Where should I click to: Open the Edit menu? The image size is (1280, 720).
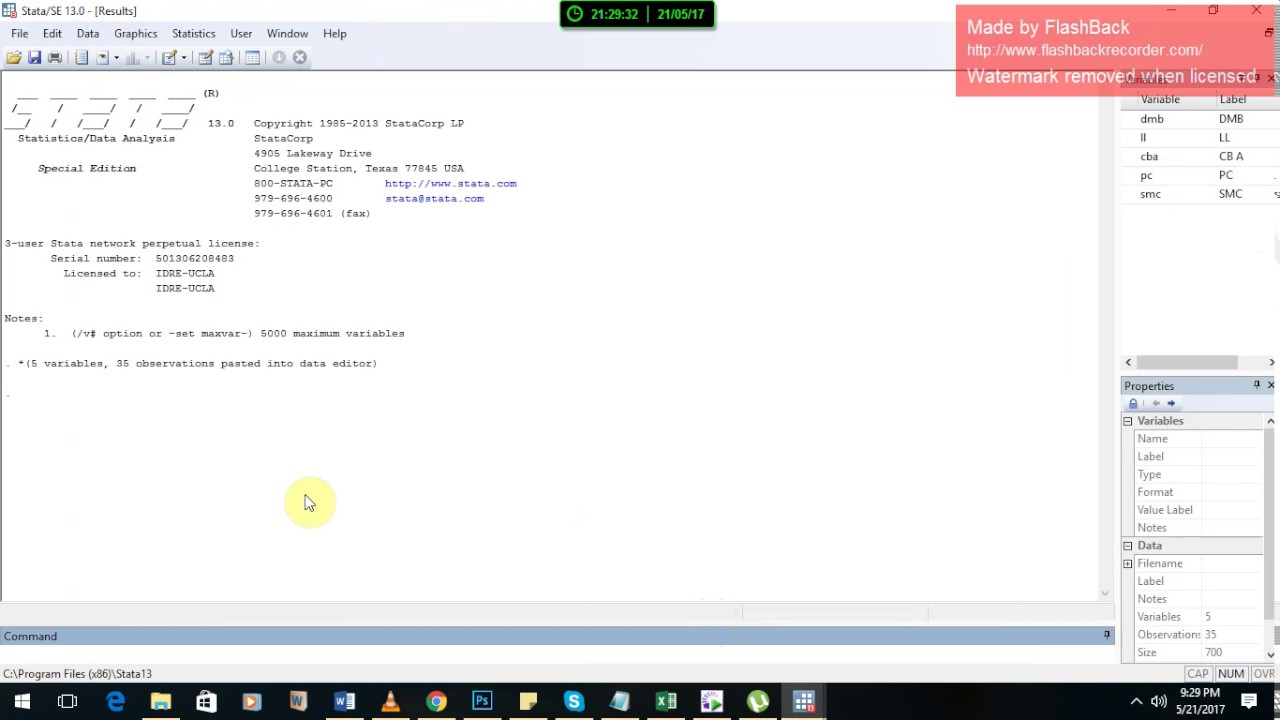pos(52,33)
